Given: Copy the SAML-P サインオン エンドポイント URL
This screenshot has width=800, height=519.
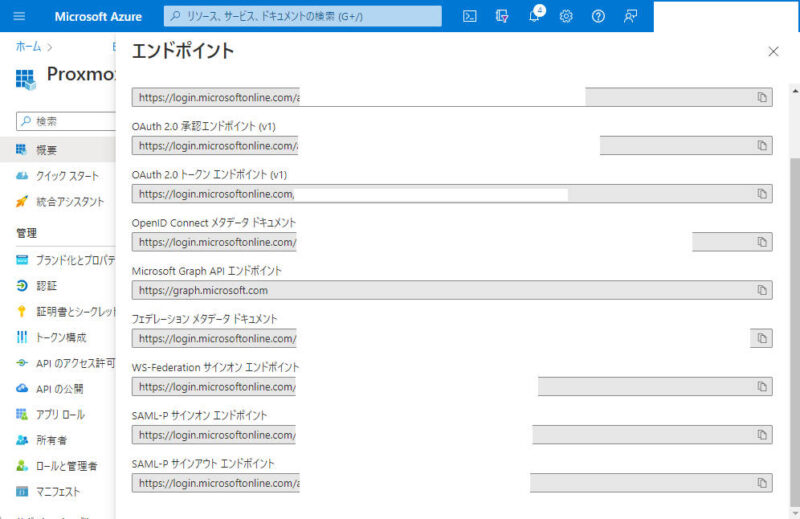Looking at the screenshot, I should point(762,435).
